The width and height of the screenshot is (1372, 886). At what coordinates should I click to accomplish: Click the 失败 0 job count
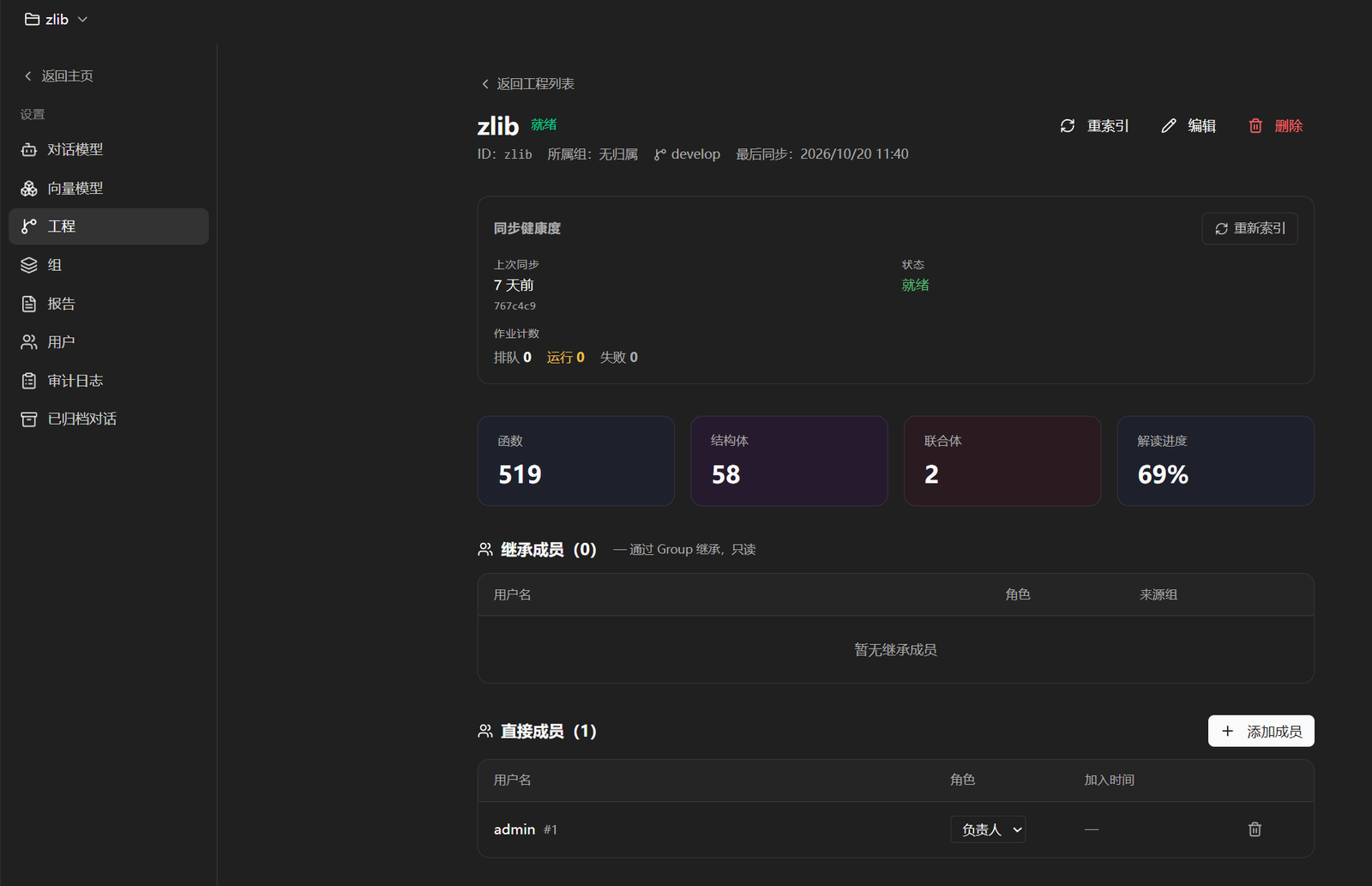[619, 357]
